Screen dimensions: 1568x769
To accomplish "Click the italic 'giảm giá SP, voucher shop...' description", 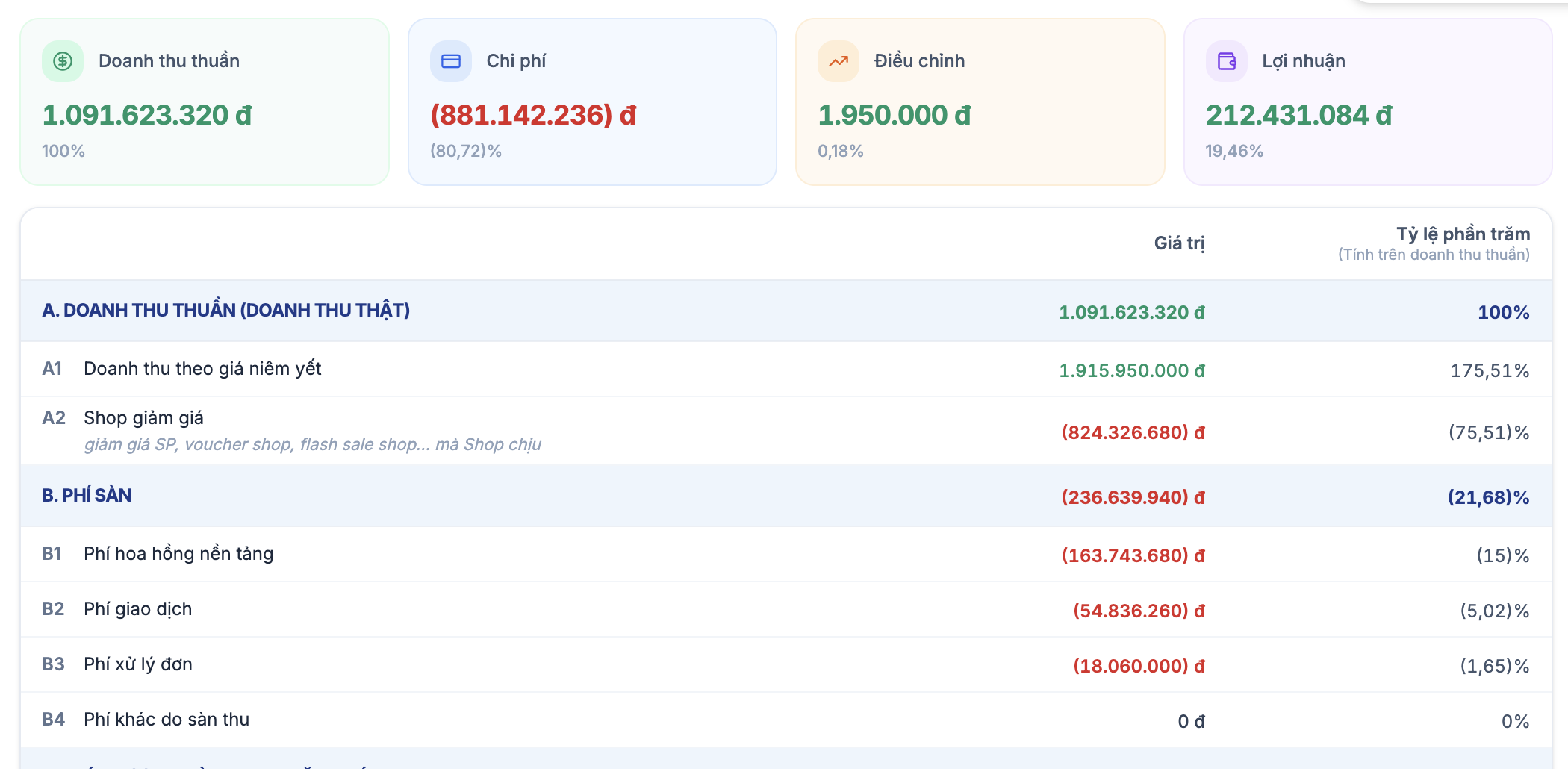I will coord(312,445).
